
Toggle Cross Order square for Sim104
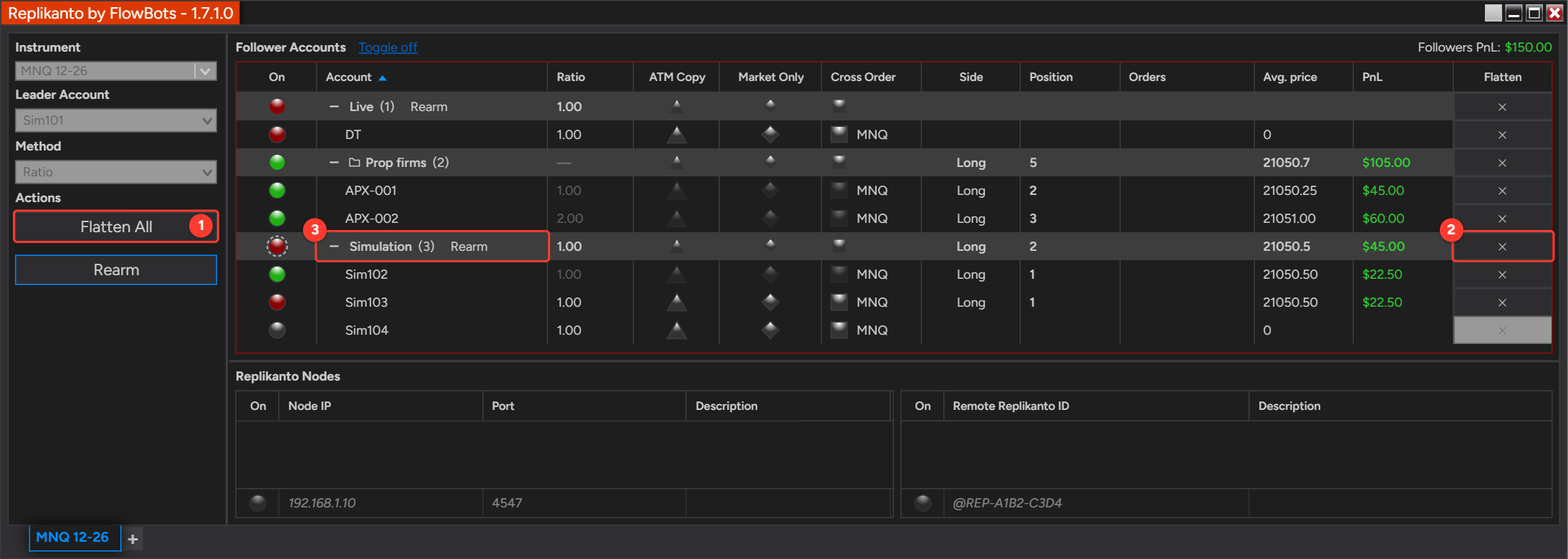tap(839, 330)
